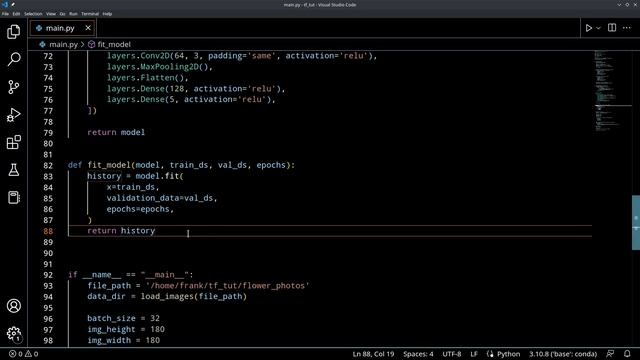
Task: Click 'img_height = 180' line
Action: 126,329
